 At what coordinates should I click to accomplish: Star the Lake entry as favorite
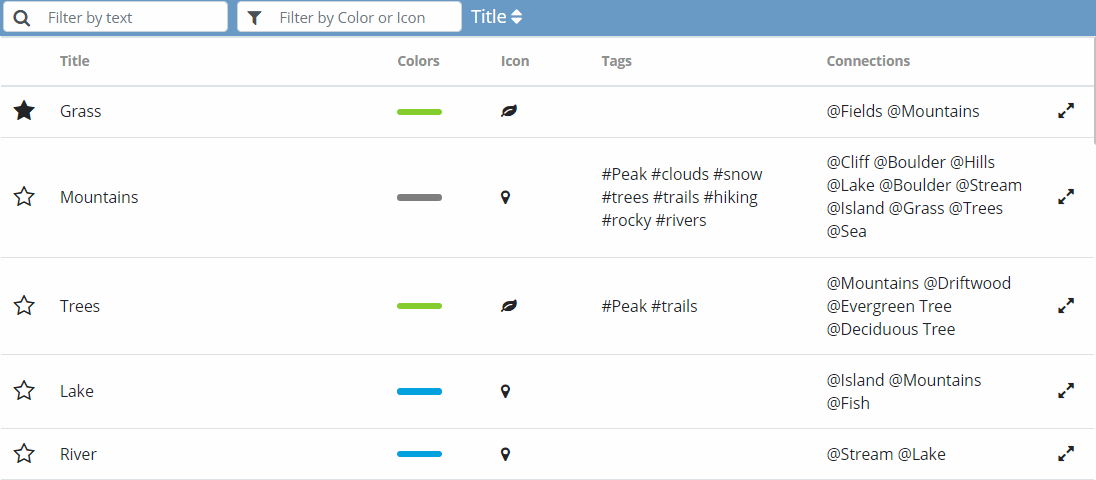pyautogui.click(x=24, y=391)
